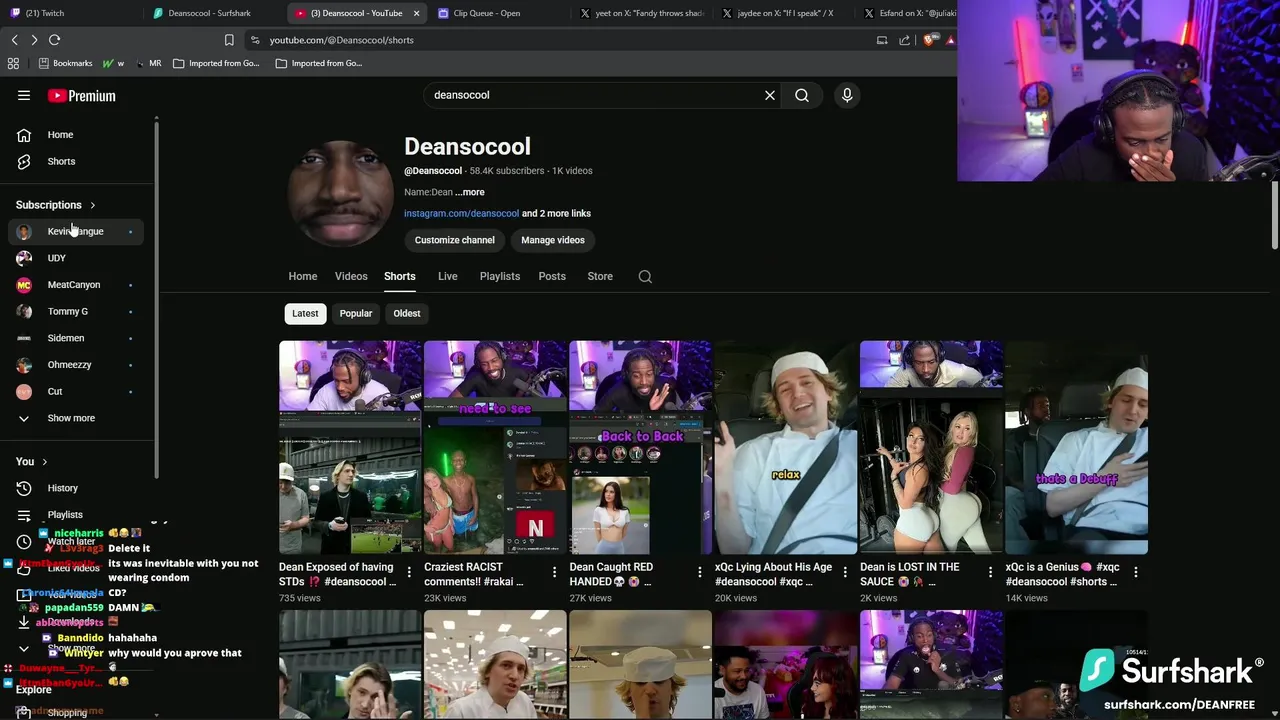Click the page vertical scrollbar
The image size is (1280, 720).
click(x=1275, y=215)
